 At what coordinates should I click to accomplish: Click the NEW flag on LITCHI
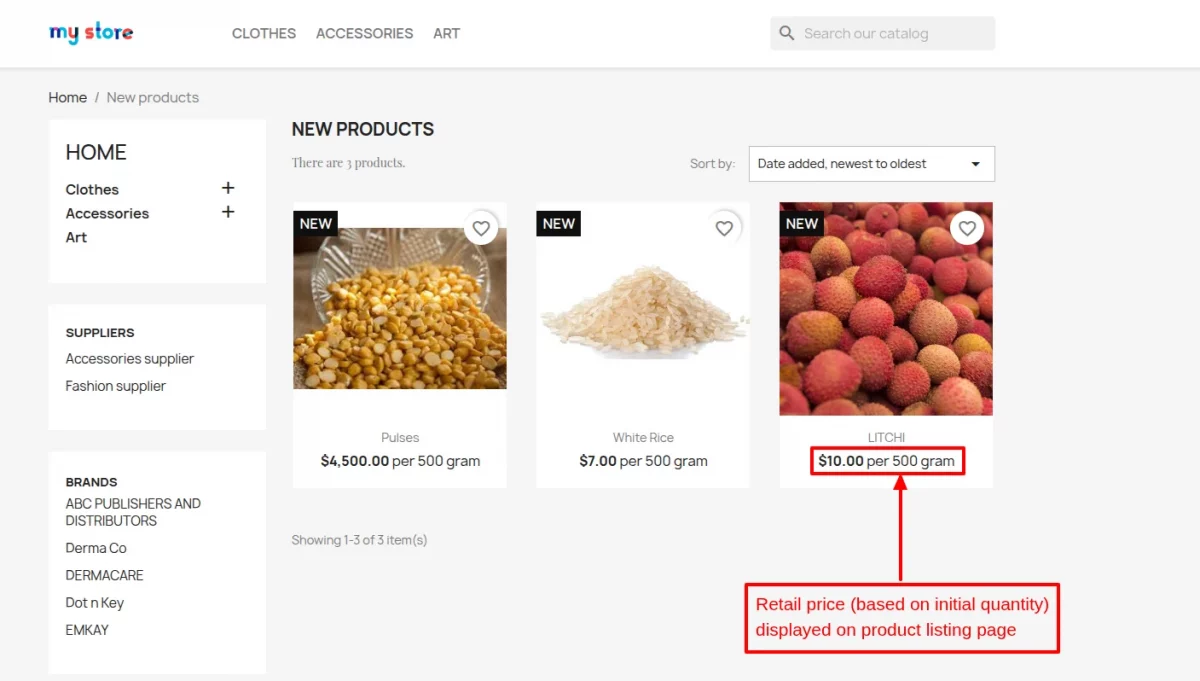click(x=802, y=223)
